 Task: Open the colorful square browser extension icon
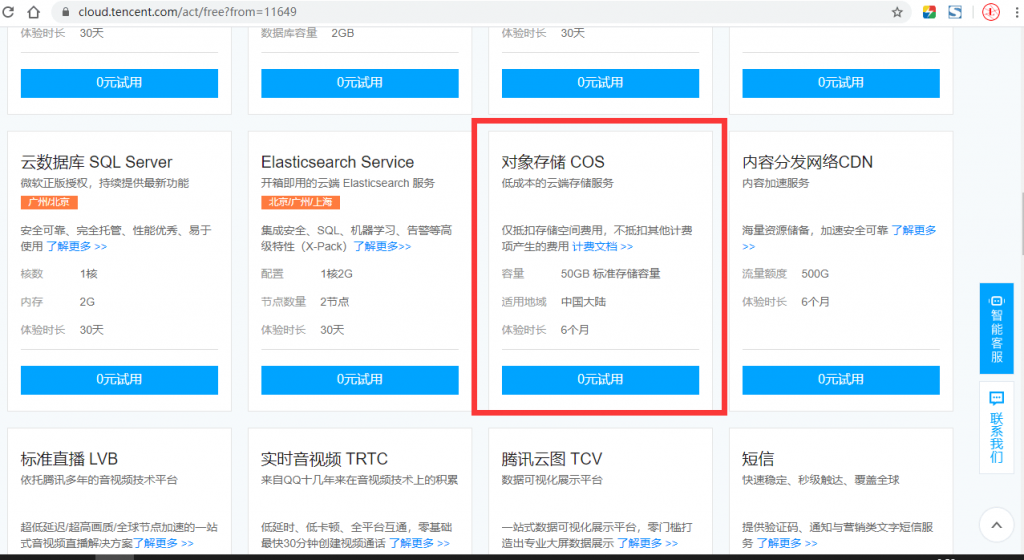(x=929, y=12)
